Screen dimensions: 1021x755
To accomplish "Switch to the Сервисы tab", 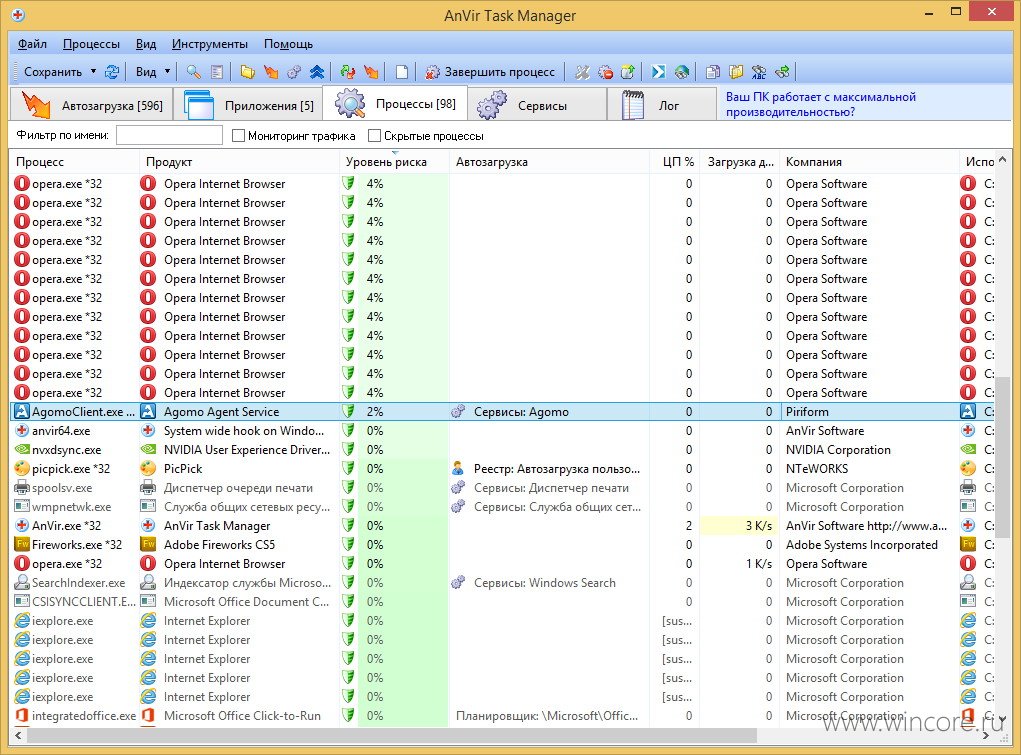I will [537, 105].
